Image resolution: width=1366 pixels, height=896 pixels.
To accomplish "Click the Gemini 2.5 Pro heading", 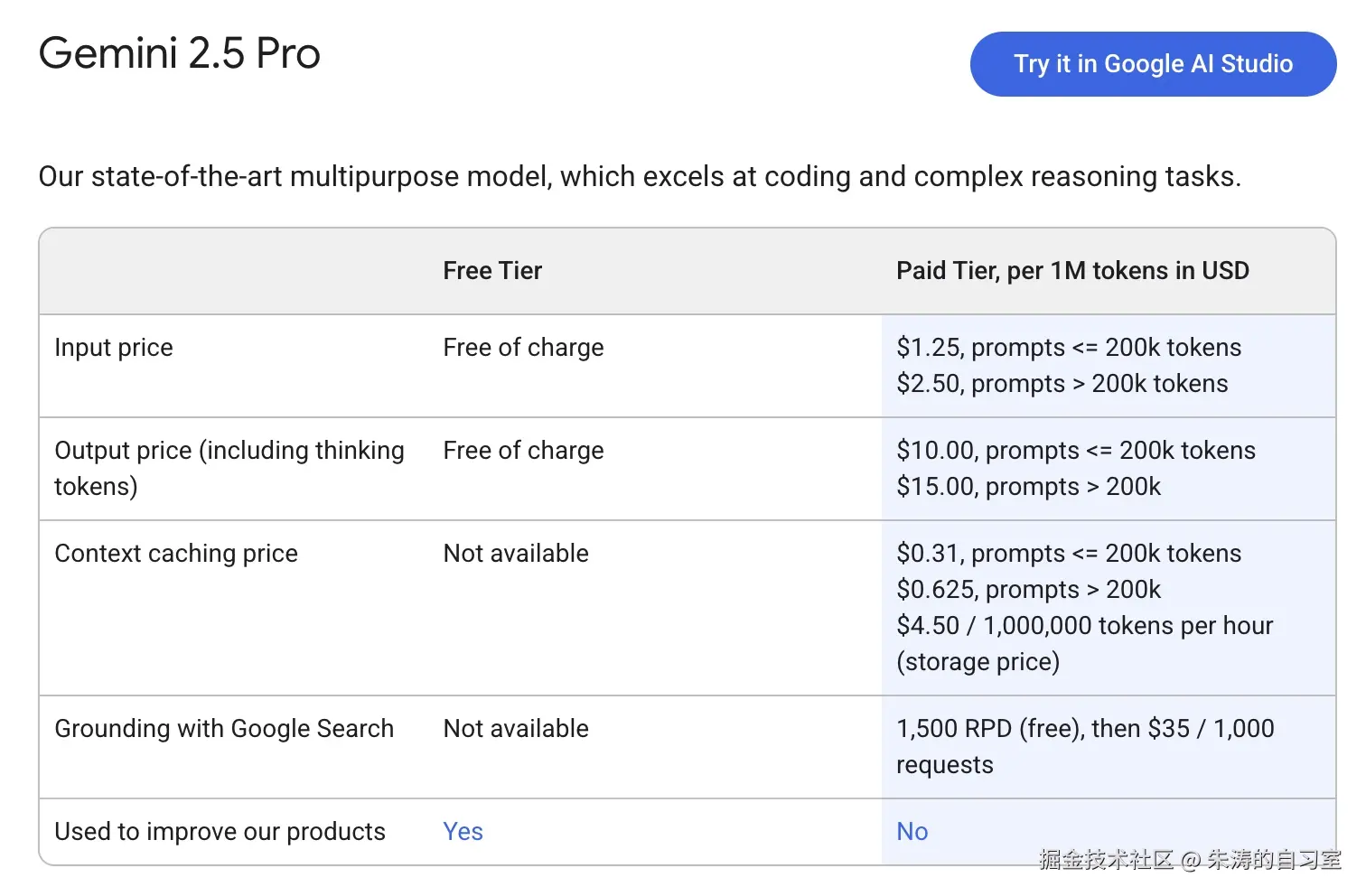I will tap(179, 53).
